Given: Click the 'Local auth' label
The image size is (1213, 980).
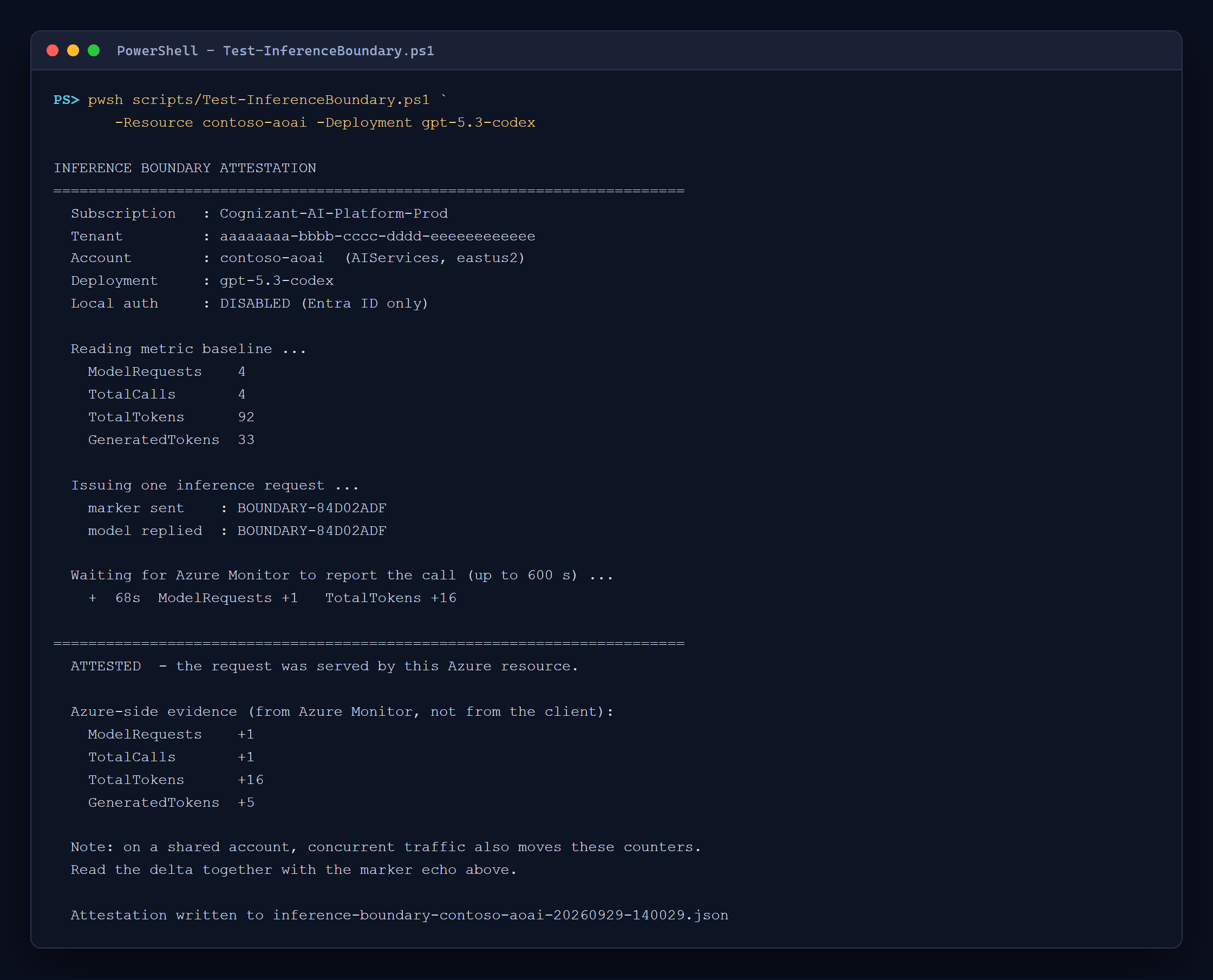Looking at the screenshot, I should (115, 303).
